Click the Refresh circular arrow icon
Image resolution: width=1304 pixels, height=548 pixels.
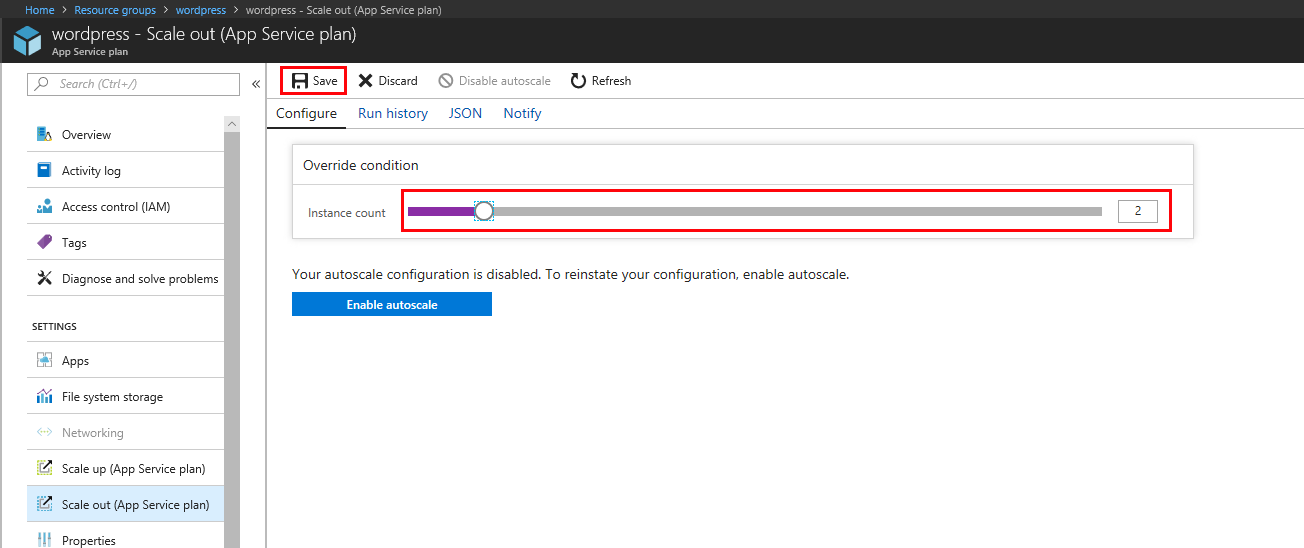point(578,81)
